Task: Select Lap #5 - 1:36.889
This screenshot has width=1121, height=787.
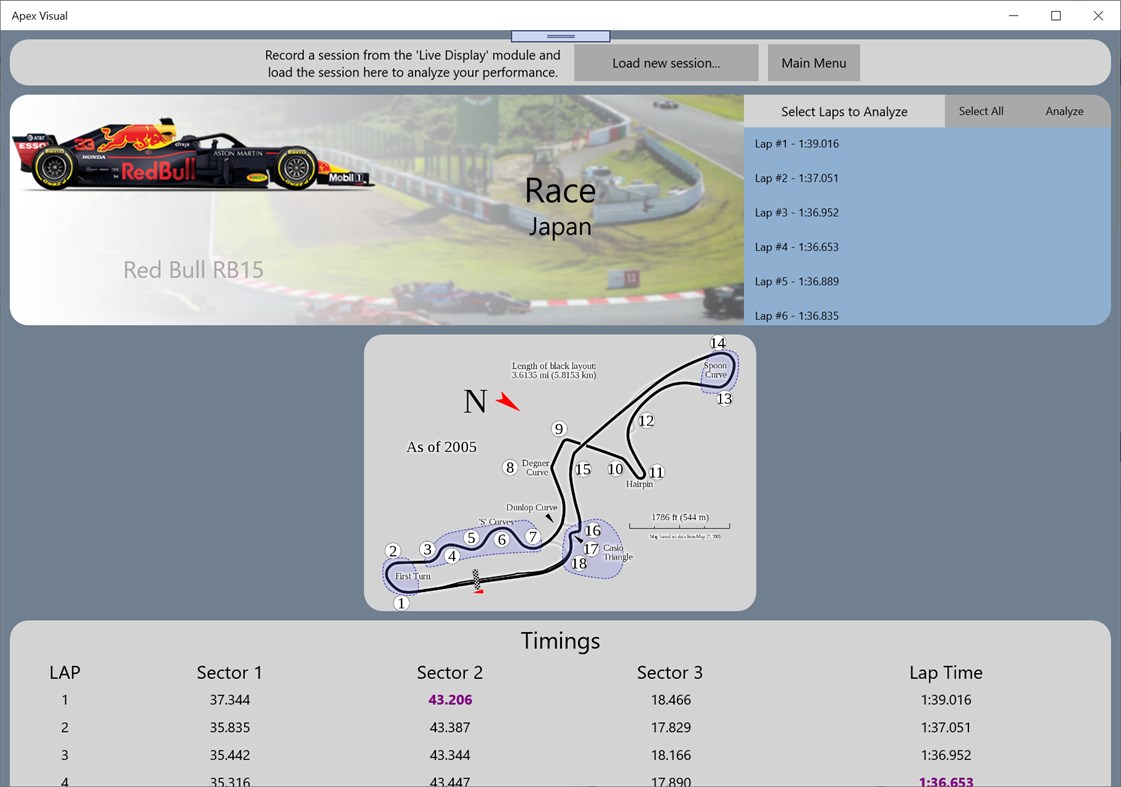Action: tap(927, 281)
